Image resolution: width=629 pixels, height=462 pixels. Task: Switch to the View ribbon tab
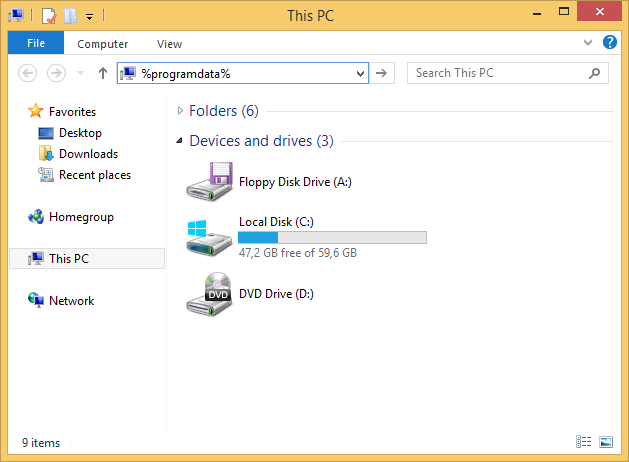pos(169,44)
